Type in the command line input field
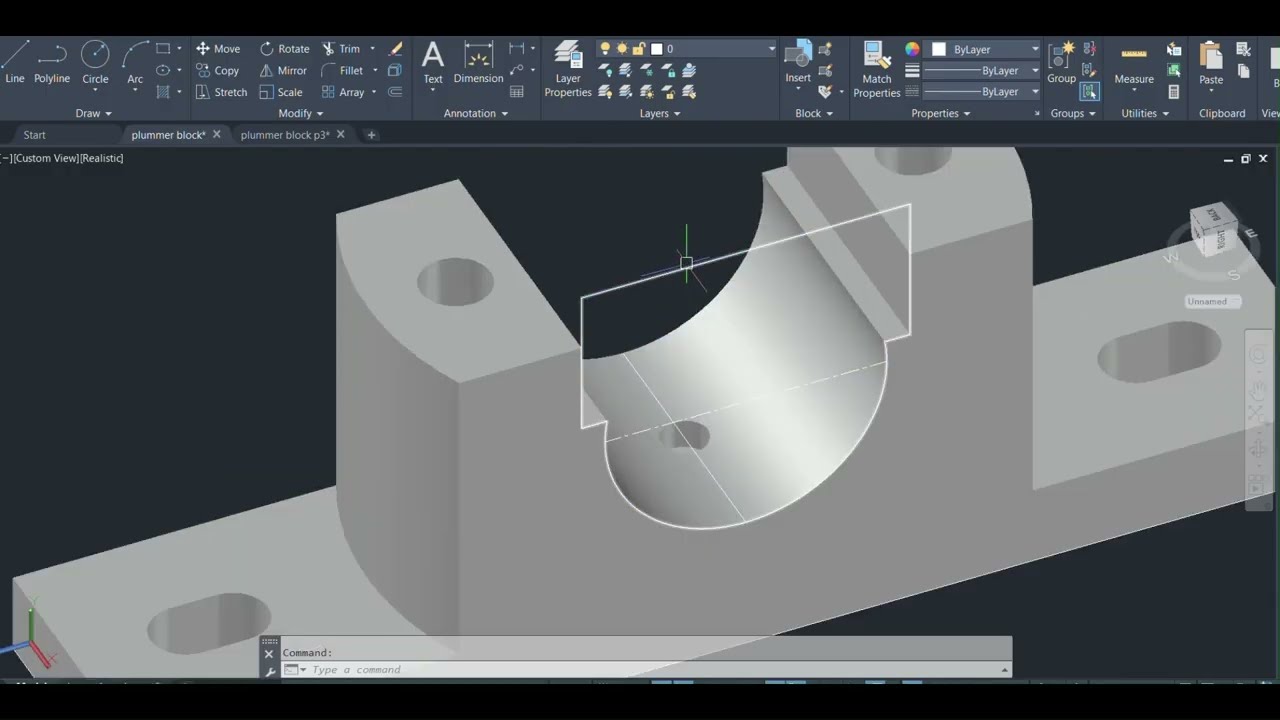 [646, 669]
